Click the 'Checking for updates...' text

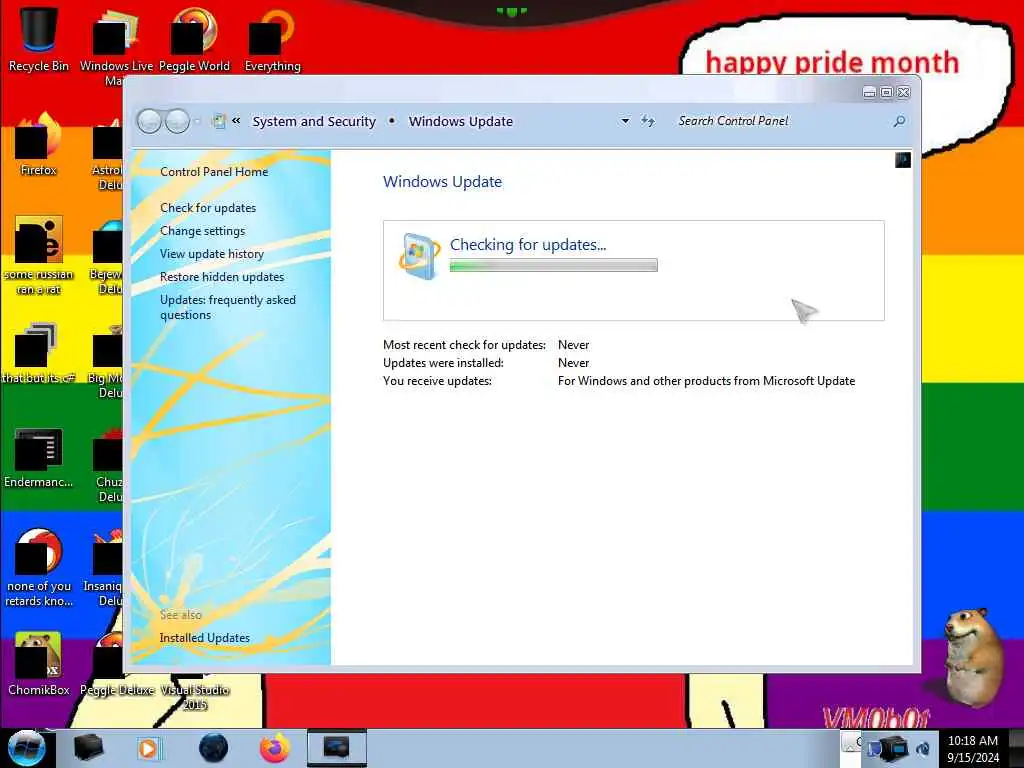pyautogui.click(x=528, y=244)
